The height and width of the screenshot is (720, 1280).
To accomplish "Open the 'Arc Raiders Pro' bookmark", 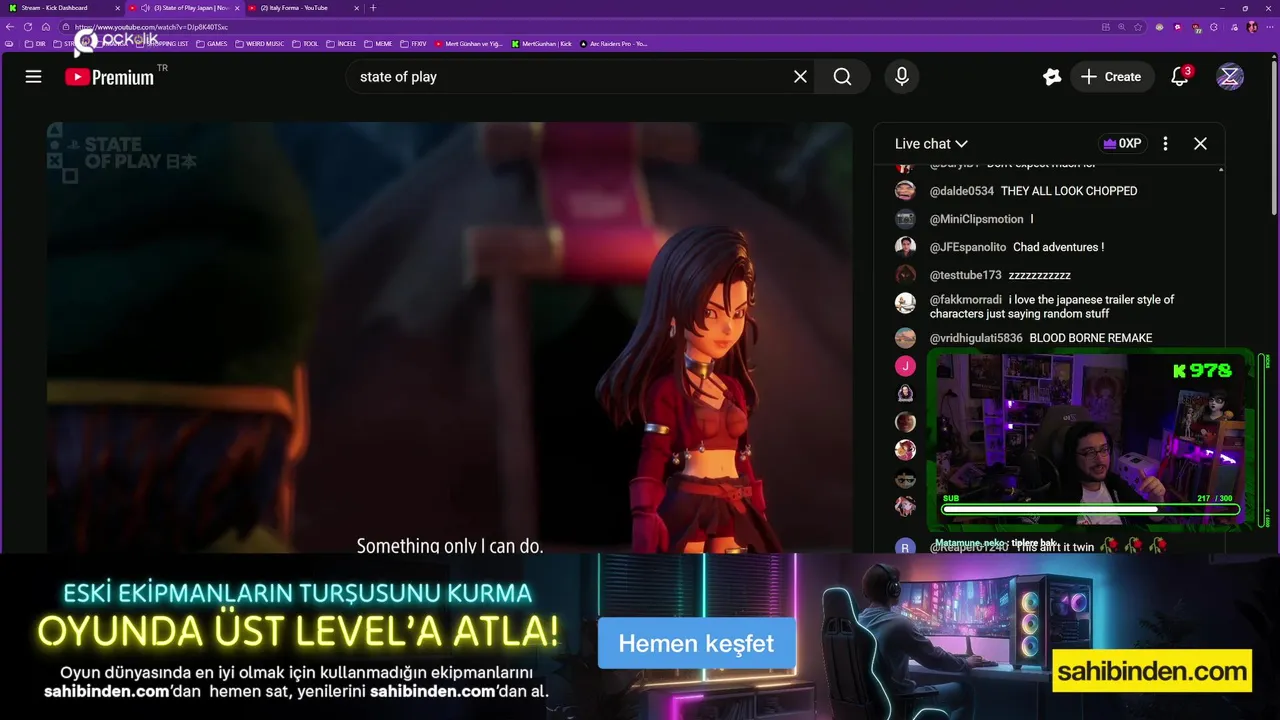I will [613, 44].
